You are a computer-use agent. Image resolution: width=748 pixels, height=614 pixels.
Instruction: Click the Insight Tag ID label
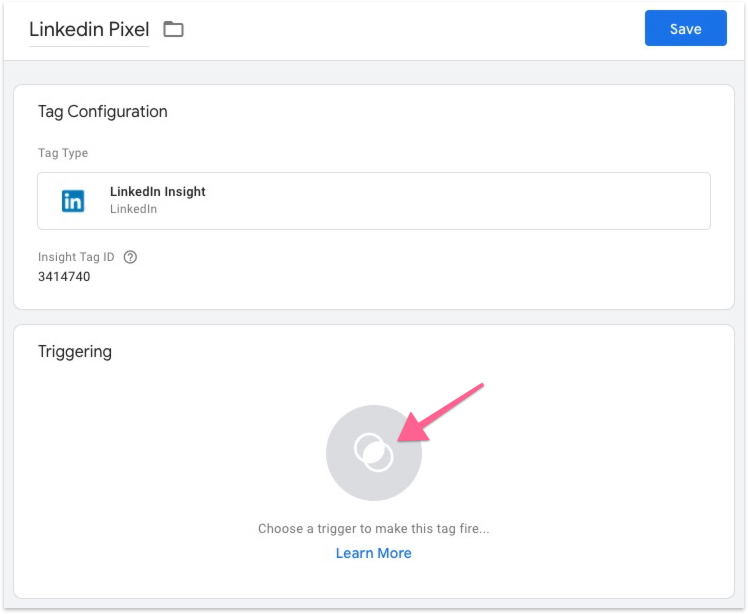pos(76,257)
